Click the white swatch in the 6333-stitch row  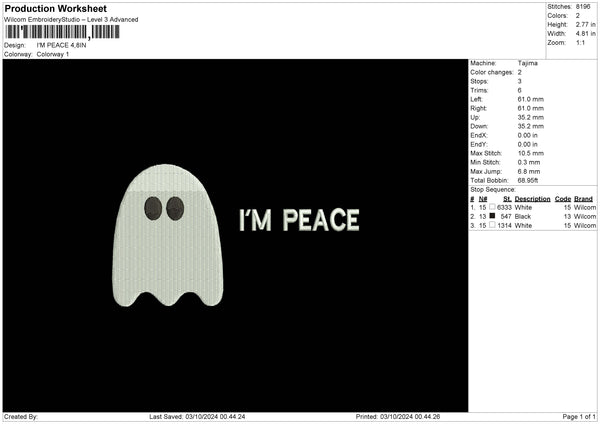(x=492, y=207)
